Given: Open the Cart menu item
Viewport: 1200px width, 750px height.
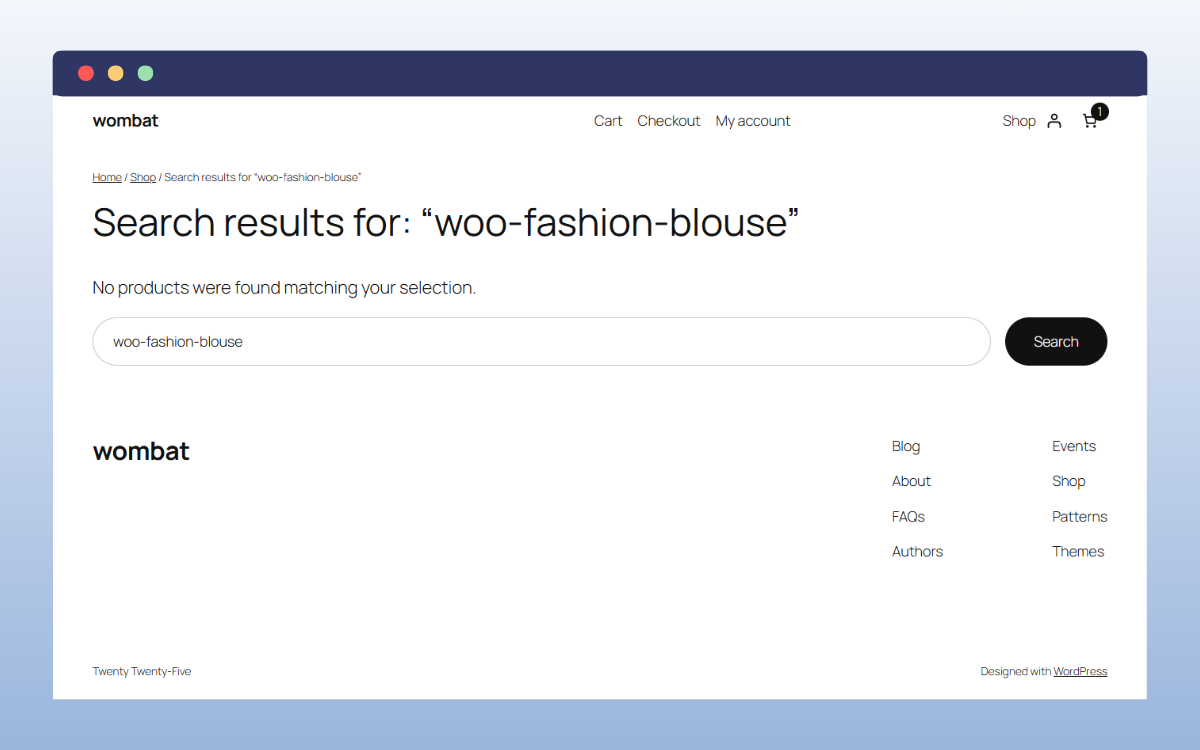Looking at the screenshot, I should 608,121.
